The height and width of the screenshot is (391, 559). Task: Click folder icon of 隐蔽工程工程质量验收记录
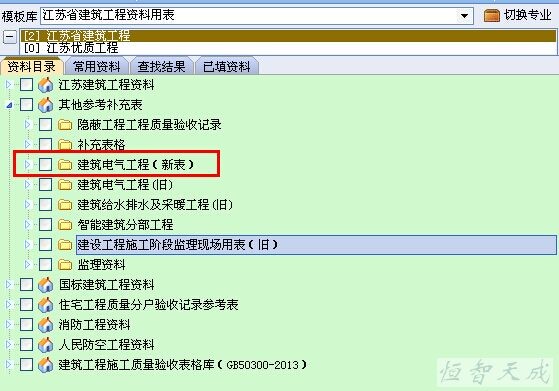tap(65, 125)
